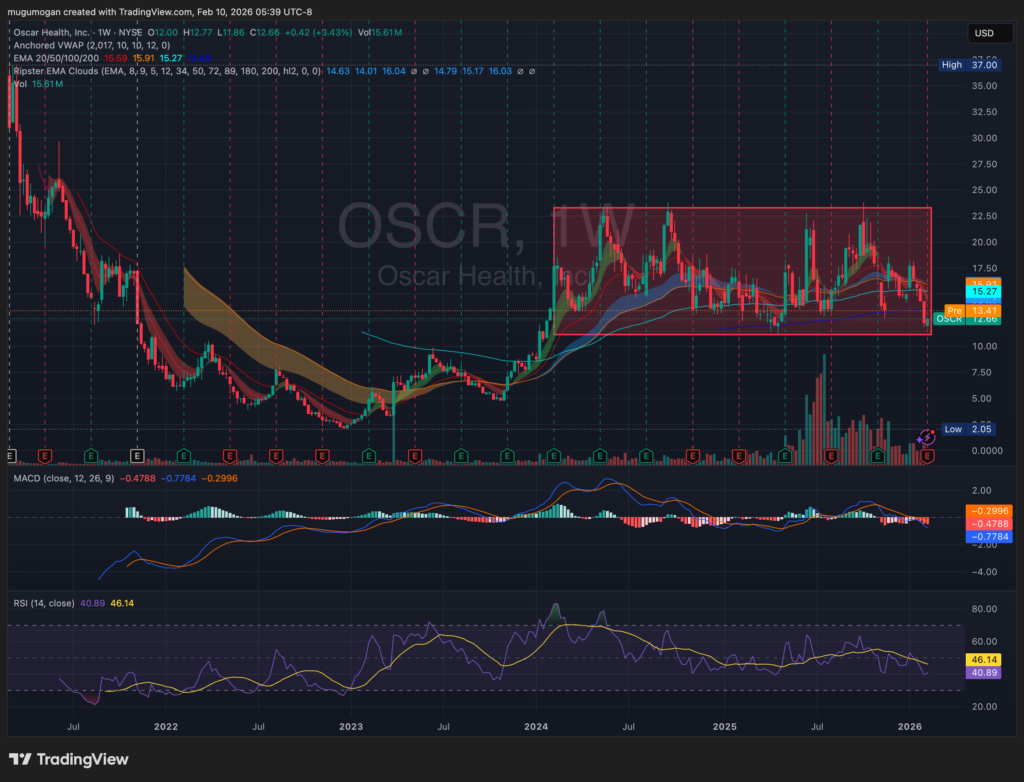Click the TradingView logo at bottom left

[69, 759]
